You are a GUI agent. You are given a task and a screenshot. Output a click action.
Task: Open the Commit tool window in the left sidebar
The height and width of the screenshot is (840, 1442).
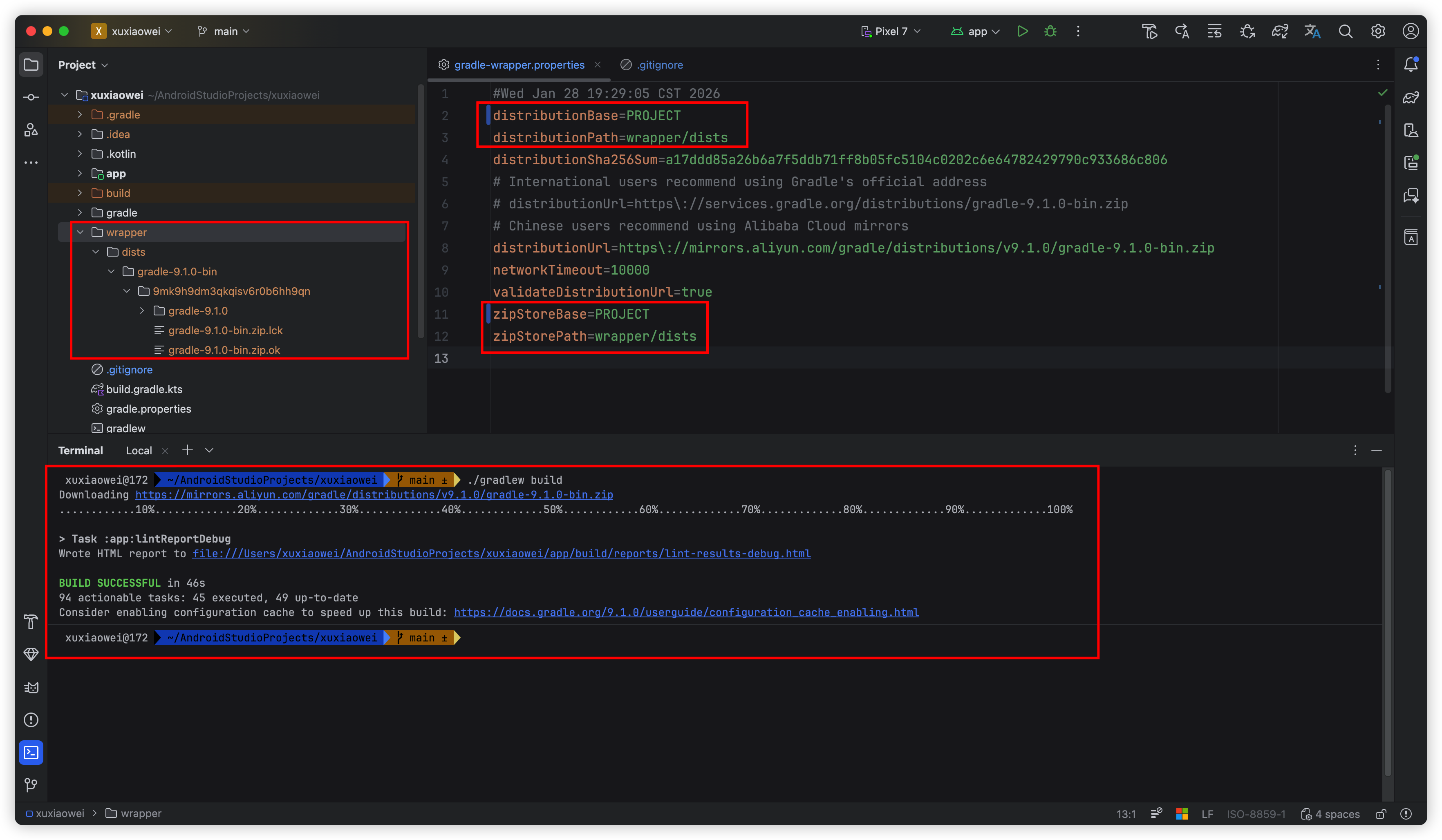(31, 97)
